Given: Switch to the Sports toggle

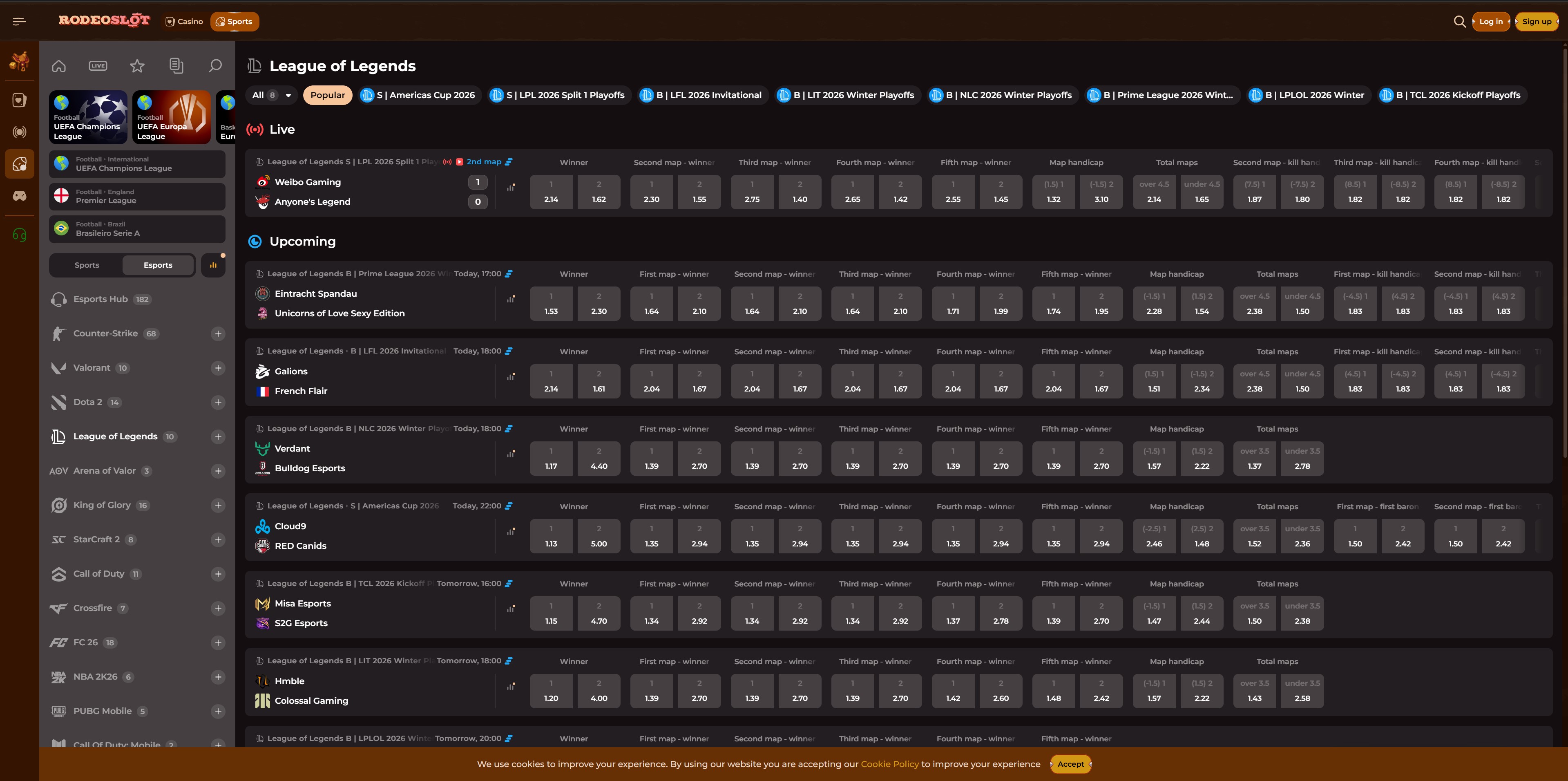Looking at the screenshot, I should (x=87, y=265).
